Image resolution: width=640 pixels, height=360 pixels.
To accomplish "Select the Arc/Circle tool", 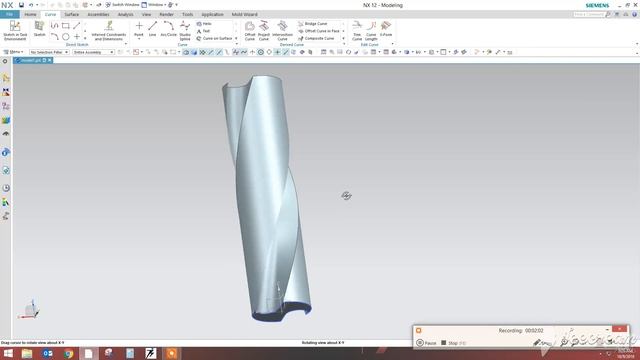I will click(x=168, y=29).
